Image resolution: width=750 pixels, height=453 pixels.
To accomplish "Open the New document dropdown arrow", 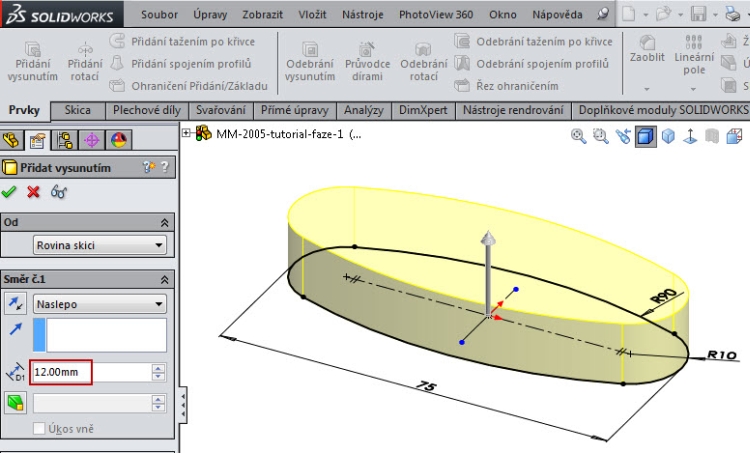I will [x=645, y=15].
